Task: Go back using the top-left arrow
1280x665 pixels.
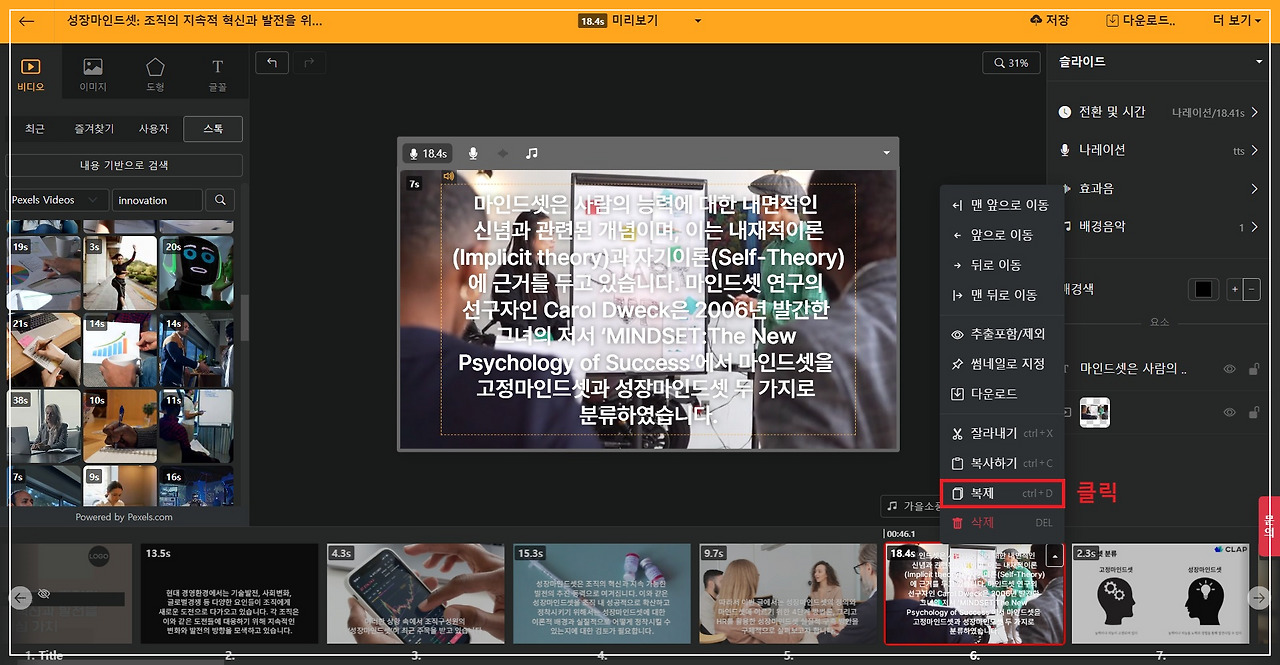Action: tap(27, 20)
